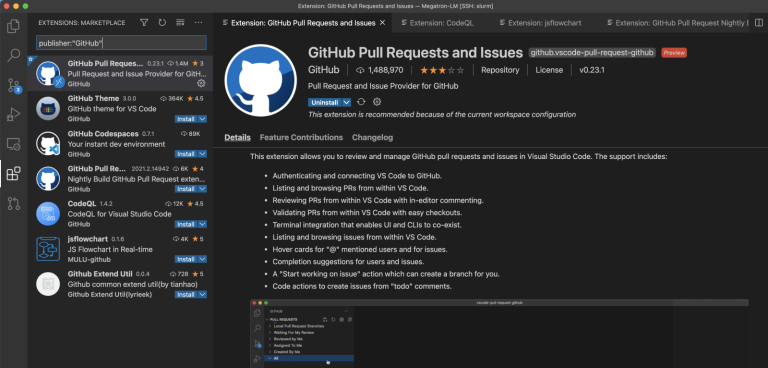Viewport: 768px width, 368px height.
Task: Open dropdown arrow beside Uninstall button
Action: point(346,102)
